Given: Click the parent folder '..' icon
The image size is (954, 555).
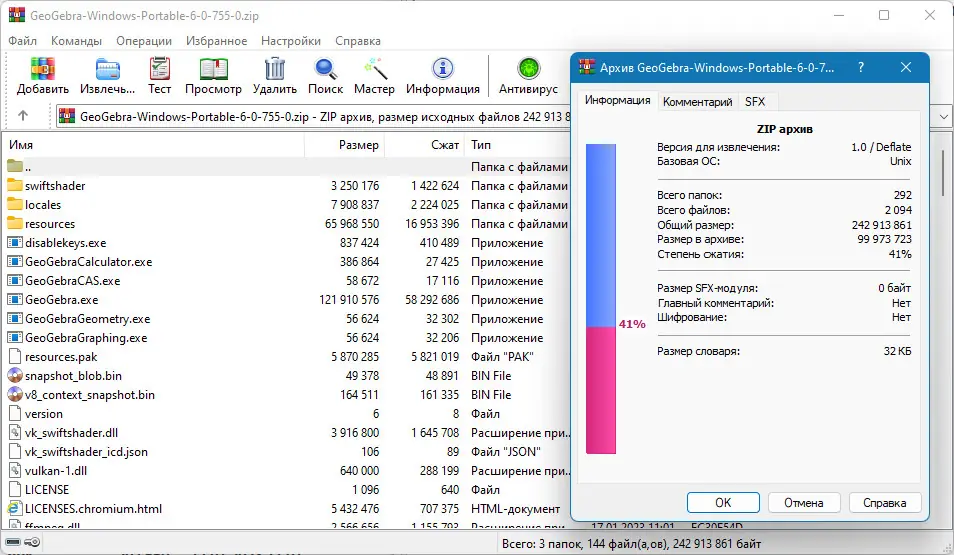Looking at the screenshot, I should click(15, 166).
